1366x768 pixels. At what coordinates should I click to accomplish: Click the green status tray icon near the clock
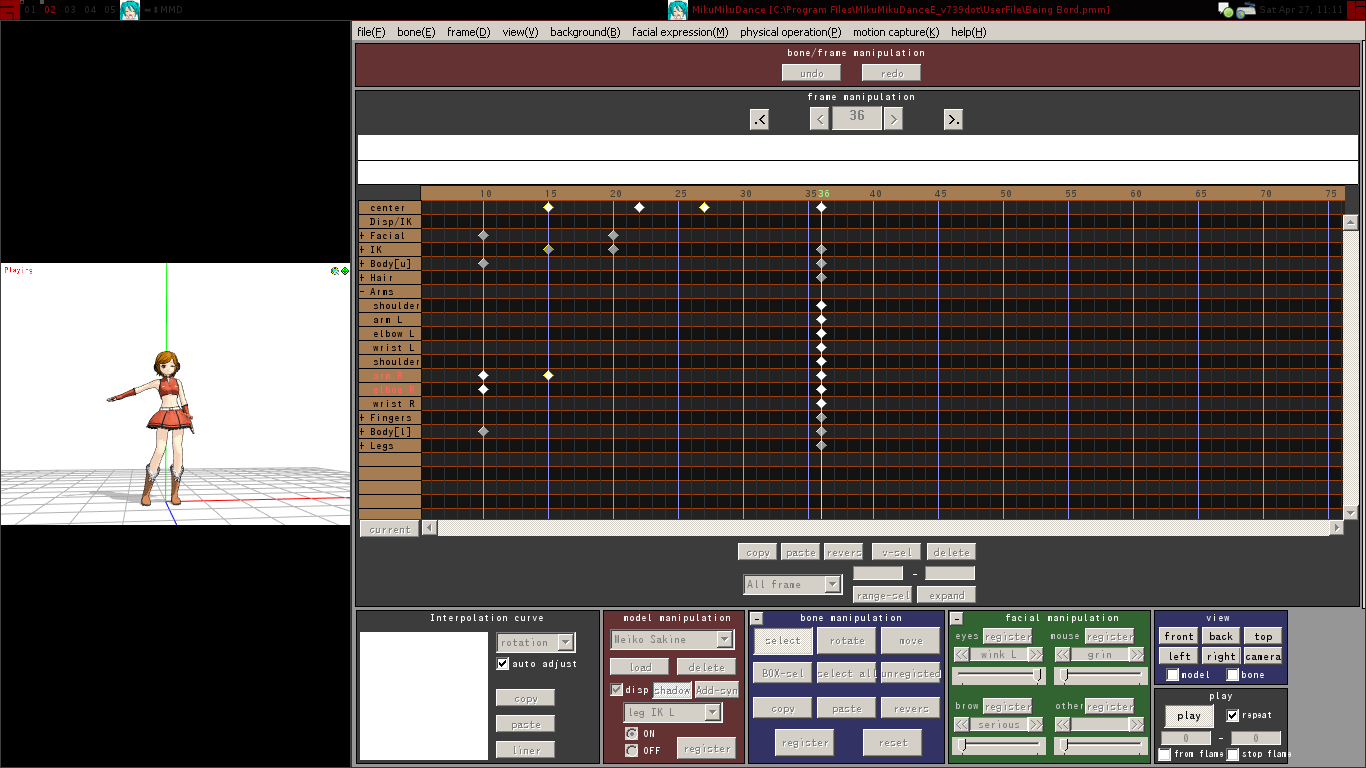tap(1225, 10)
